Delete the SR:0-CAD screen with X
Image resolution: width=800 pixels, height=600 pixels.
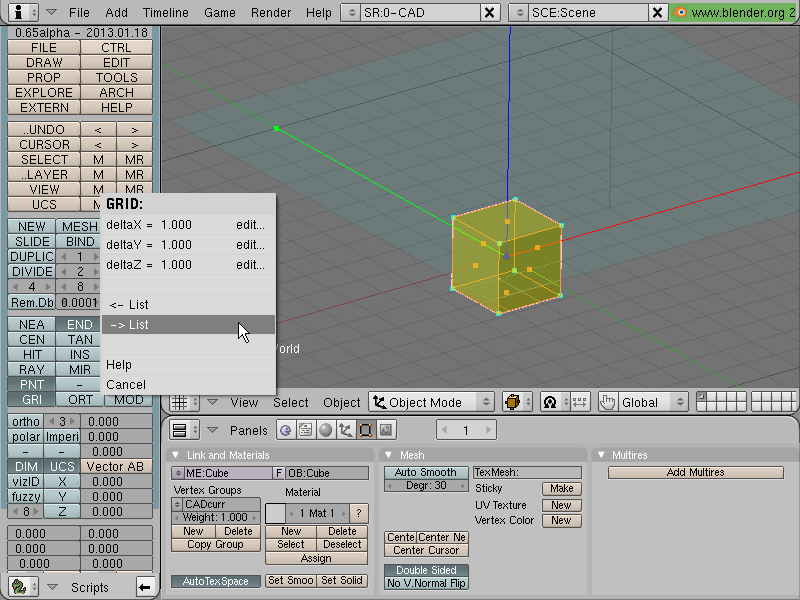tap(489, 12)
